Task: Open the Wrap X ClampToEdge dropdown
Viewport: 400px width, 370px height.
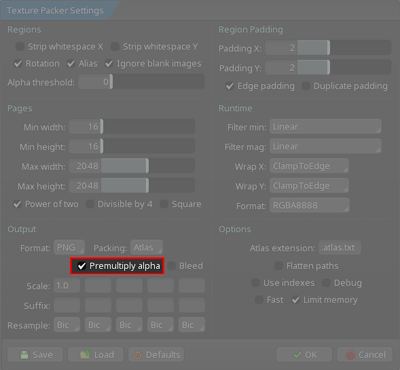Action: click(309, 166)
